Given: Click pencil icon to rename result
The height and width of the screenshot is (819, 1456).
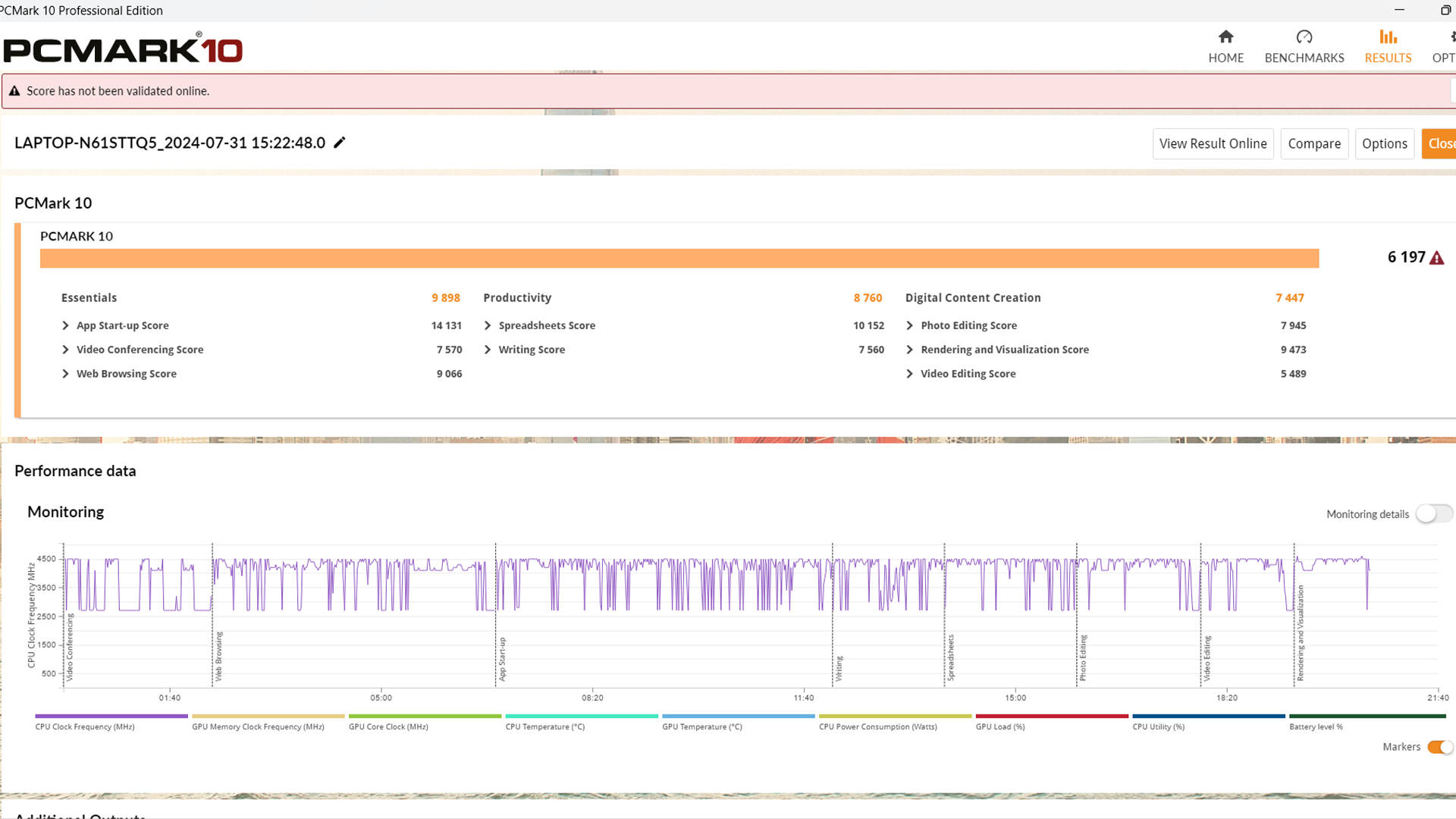Looking at the screenshot, I should [x=340, y=143].
